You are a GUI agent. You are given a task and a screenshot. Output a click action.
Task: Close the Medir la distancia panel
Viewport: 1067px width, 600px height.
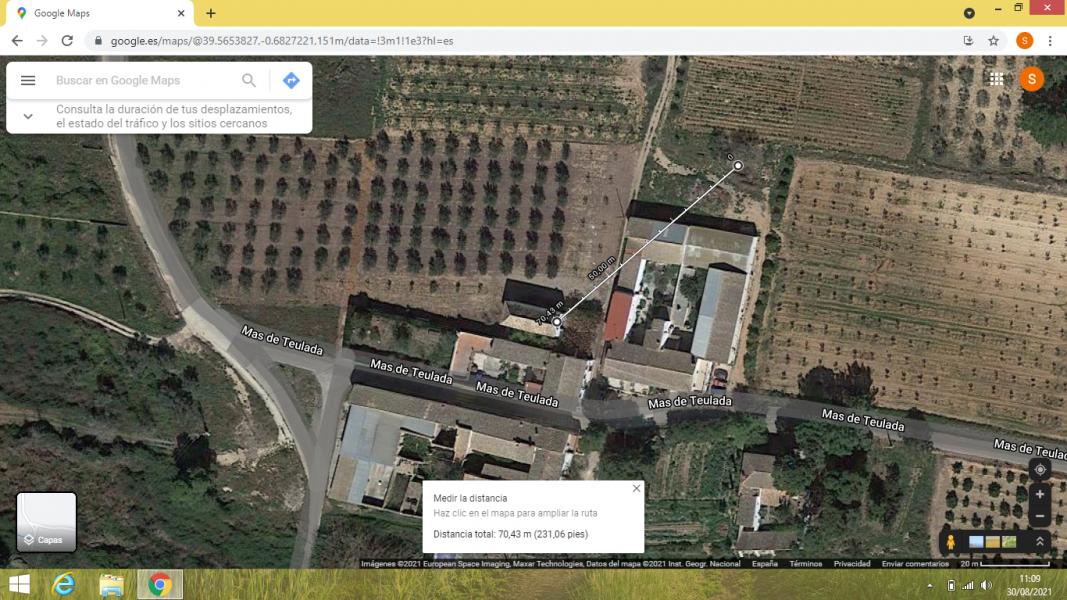(x=636, y=489)
